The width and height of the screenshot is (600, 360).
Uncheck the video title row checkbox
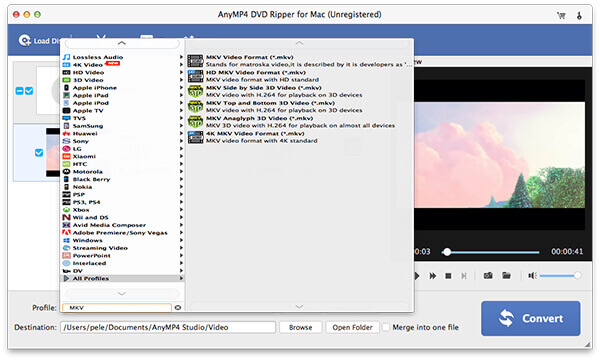(x=39, y=153)
